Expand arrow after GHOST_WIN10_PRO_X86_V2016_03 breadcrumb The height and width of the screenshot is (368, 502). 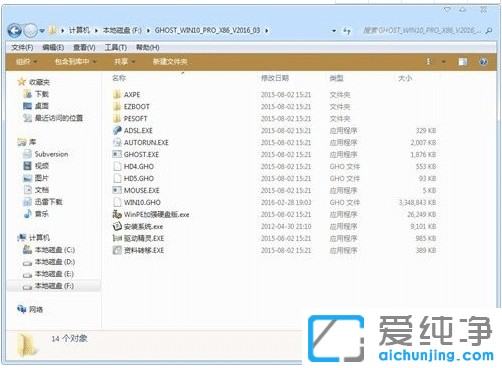click(x=267, y=31)
